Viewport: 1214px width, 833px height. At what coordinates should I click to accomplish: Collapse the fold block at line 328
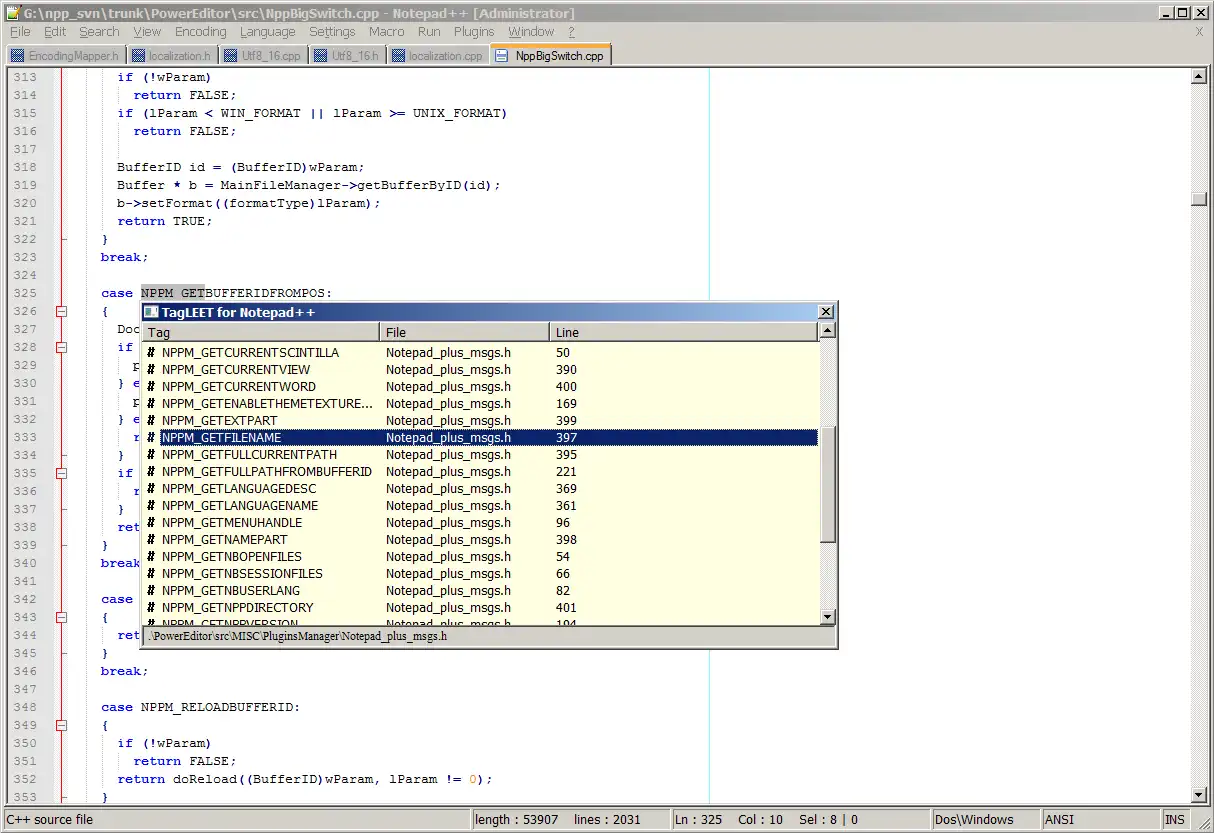[x=61, y=347]
